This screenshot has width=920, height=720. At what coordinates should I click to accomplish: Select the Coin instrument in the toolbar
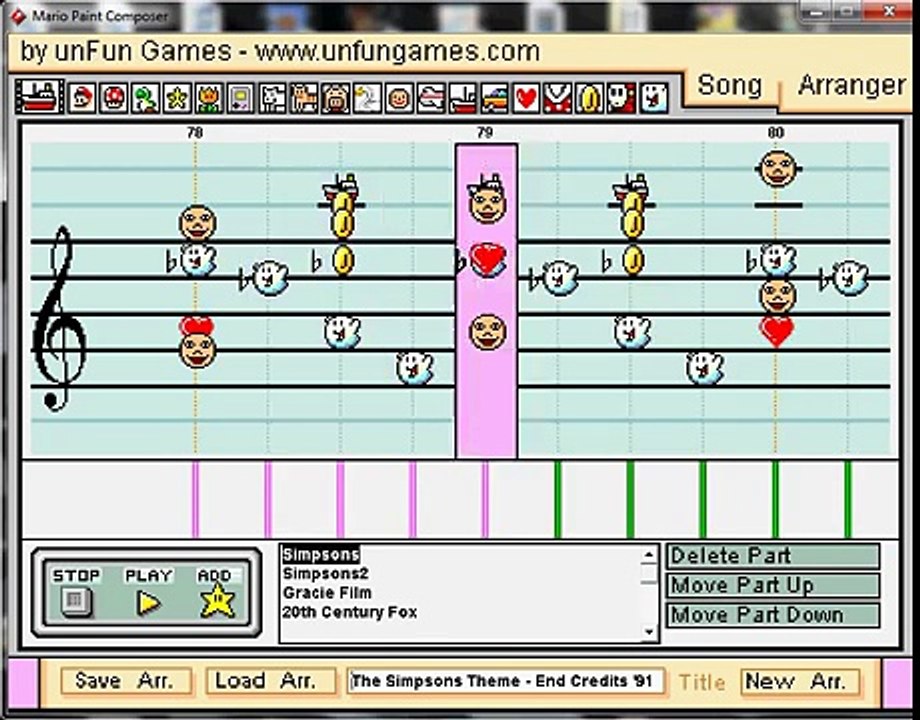[589, 97]
